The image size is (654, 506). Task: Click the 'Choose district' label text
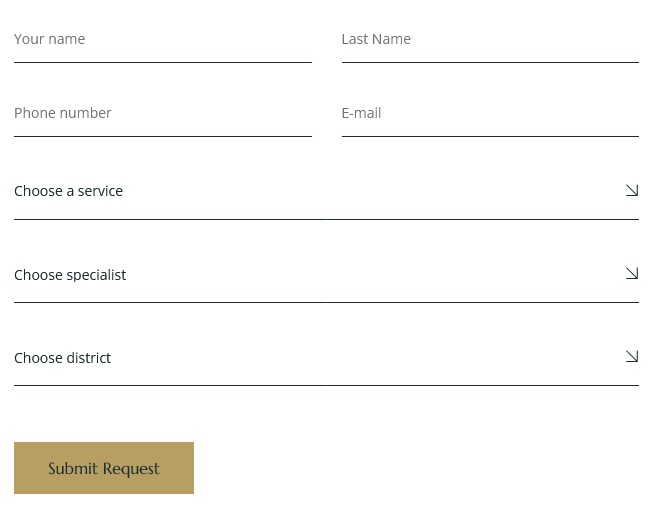point(63,358)
